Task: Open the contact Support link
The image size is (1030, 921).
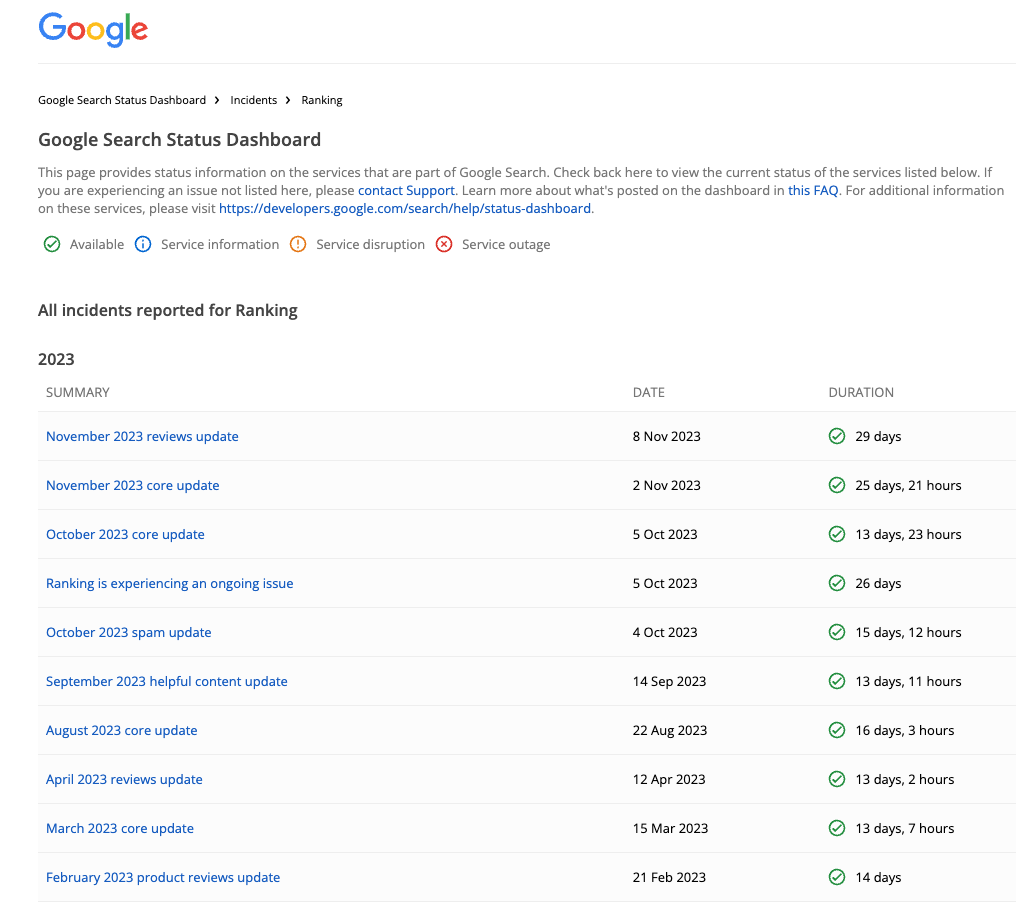Action: coord(406,191)
